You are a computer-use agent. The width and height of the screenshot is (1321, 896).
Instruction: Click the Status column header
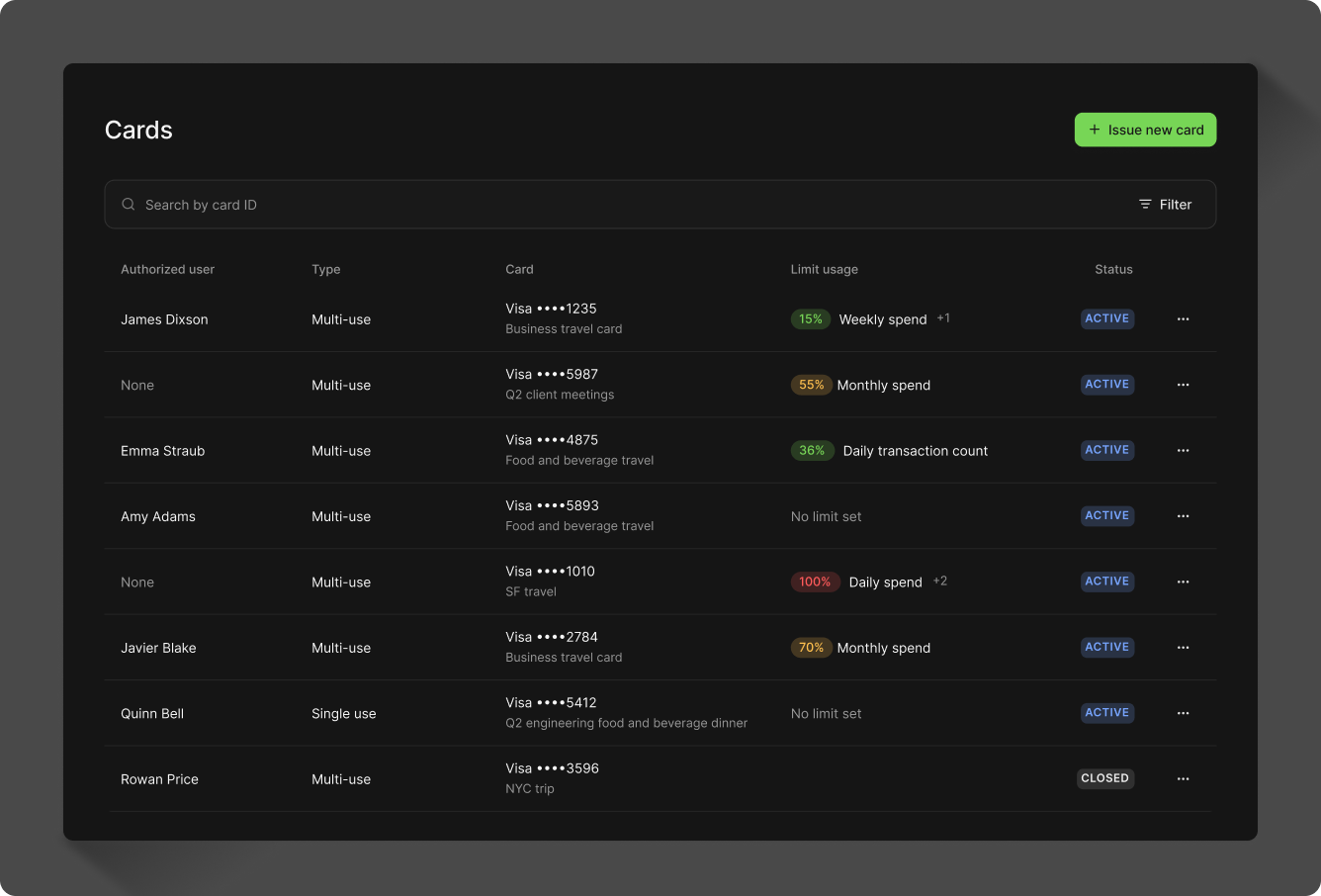coord(1113,269)
